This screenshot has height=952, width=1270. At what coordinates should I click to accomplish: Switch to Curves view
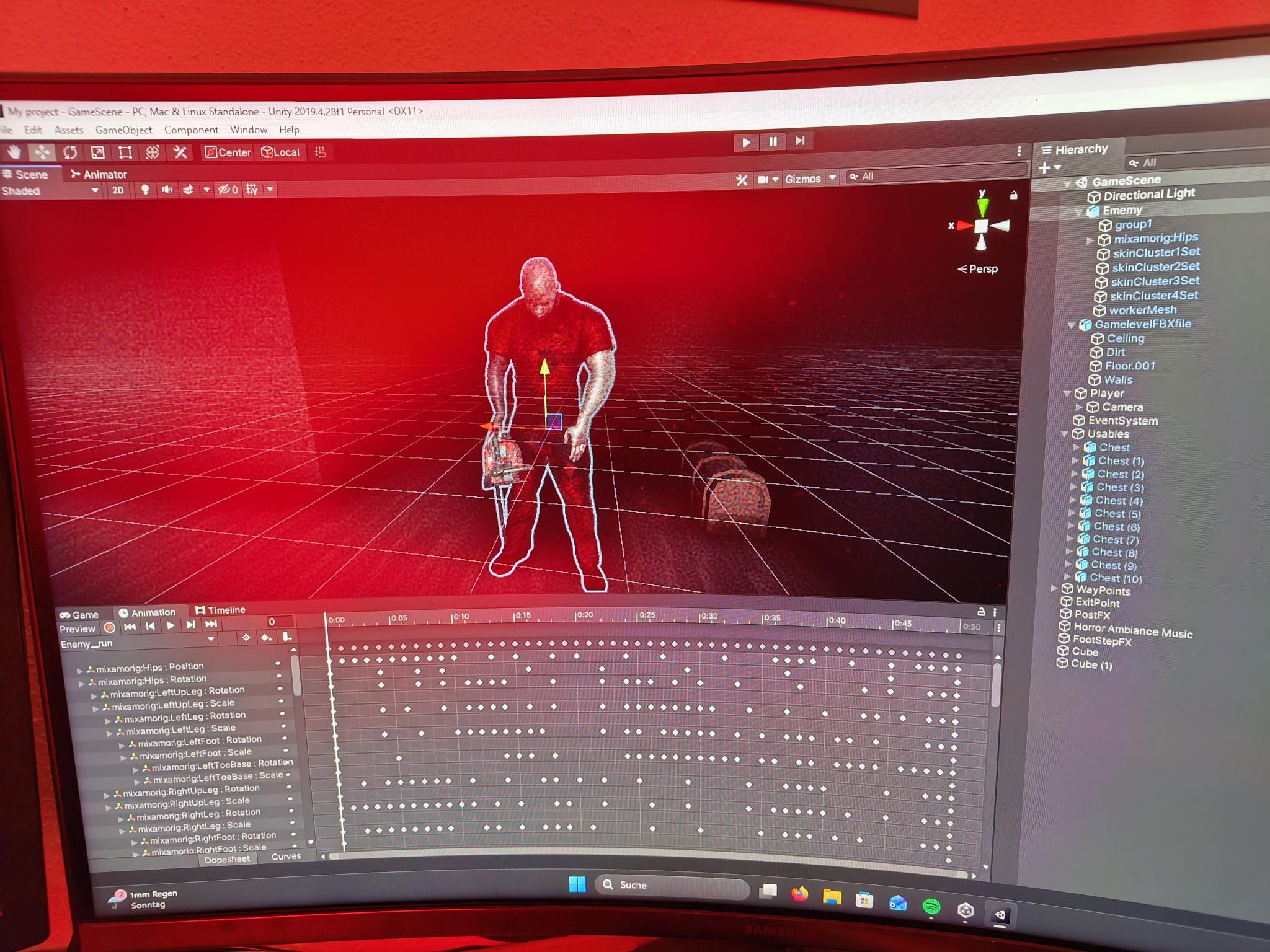[x=286, y=856]
